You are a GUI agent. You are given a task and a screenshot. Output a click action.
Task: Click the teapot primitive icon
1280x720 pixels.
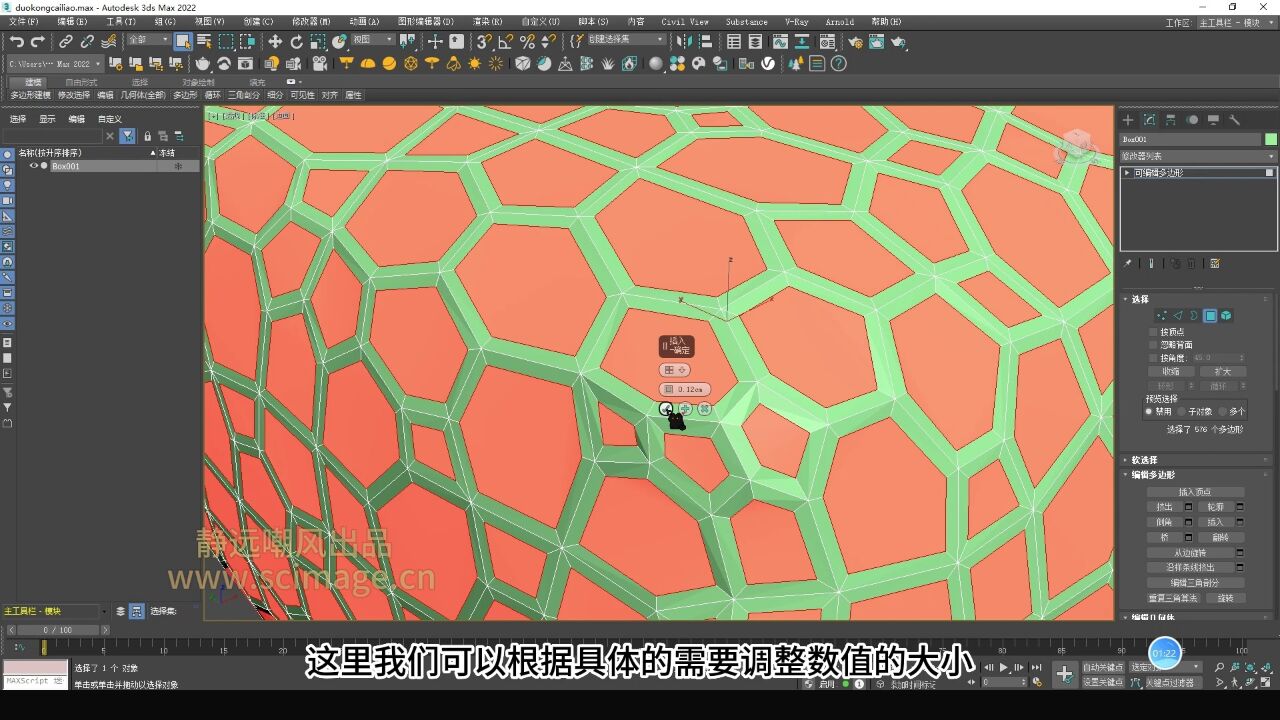pyautogui.click(x=203, y=63)
